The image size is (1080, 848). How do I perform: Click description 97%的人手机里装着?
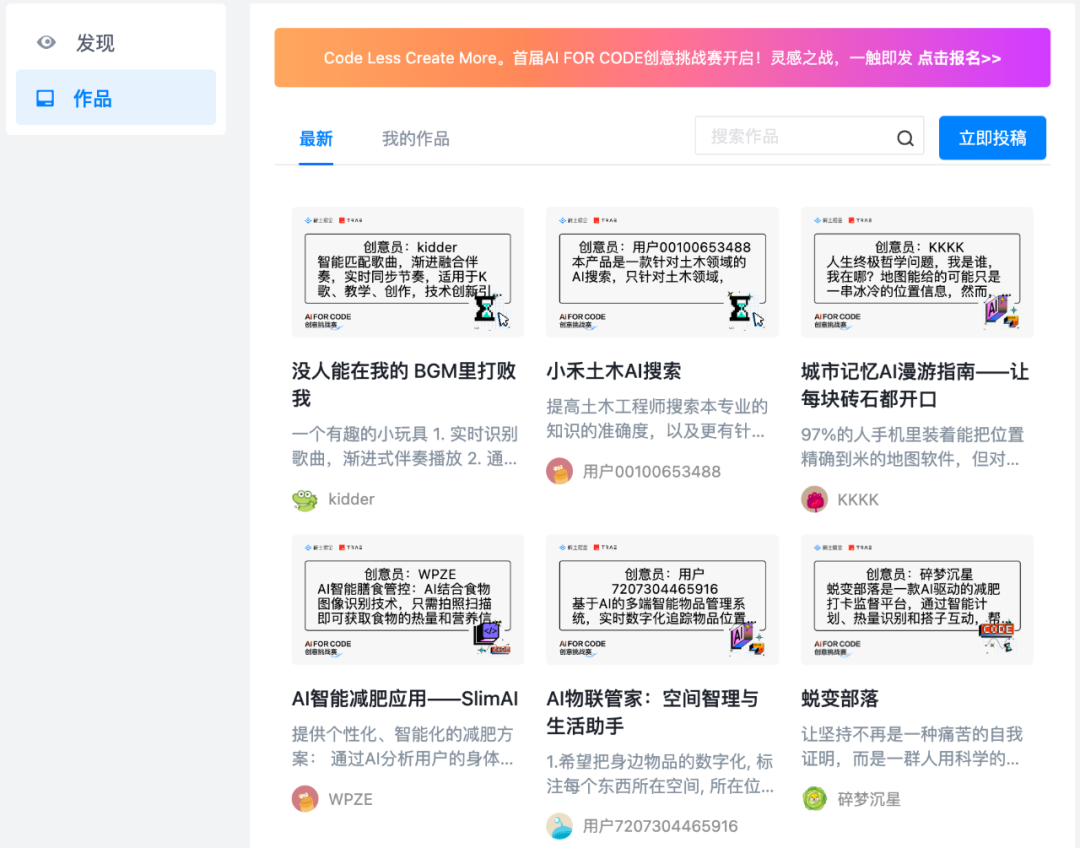click(x=912, y=447)
